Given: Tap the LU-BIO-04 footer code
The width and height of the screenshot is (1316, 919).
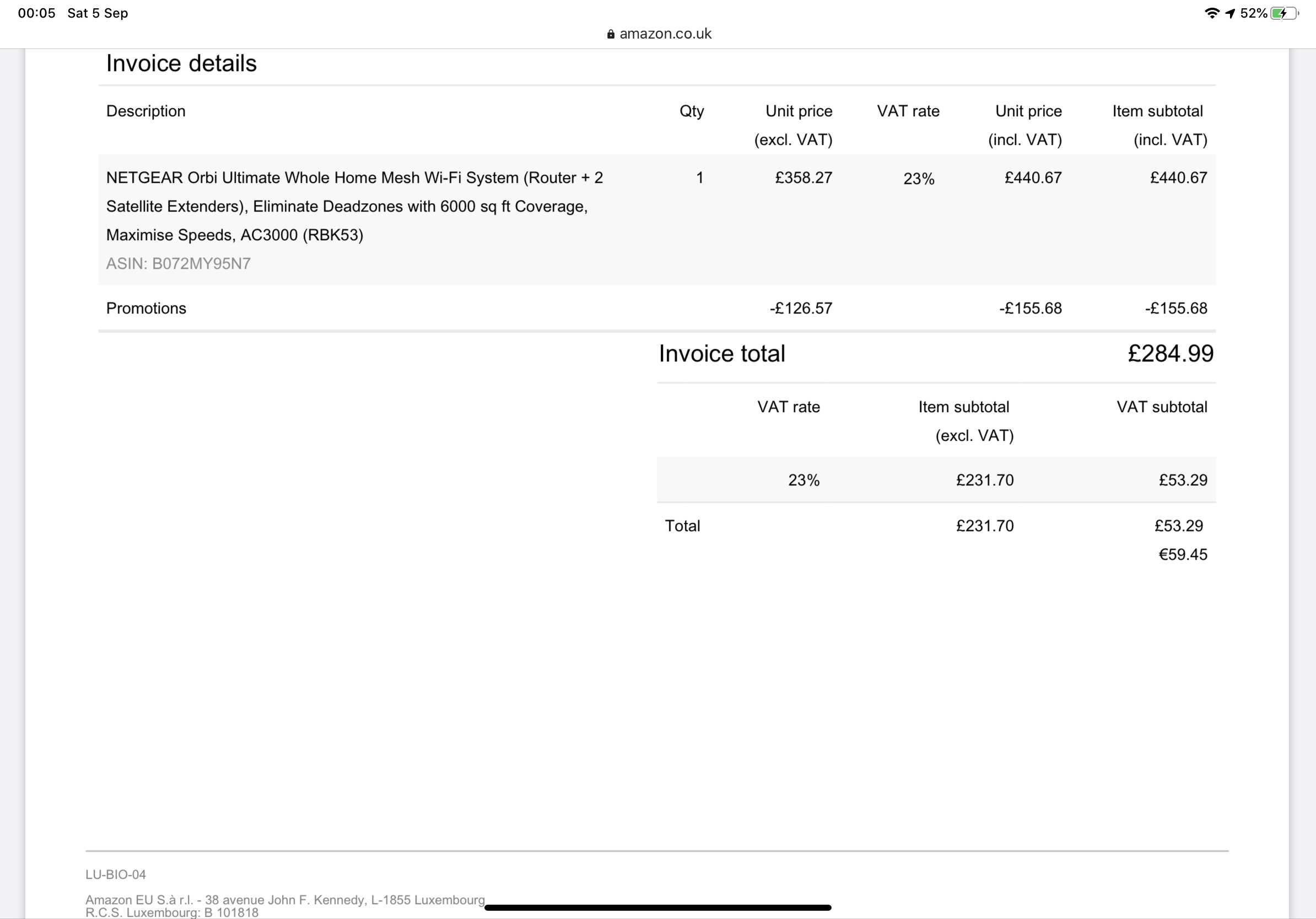Looking at the screenshot, I should click(116, 874).
